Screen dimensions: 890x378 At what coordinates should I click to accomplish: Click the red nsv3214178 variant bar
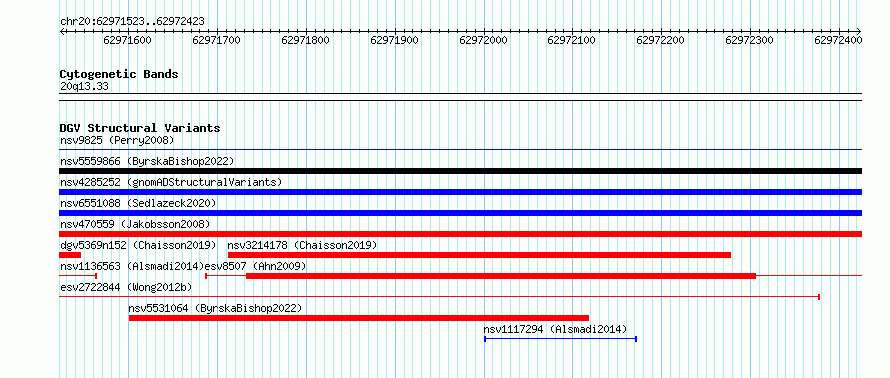(x=479, y=255)
